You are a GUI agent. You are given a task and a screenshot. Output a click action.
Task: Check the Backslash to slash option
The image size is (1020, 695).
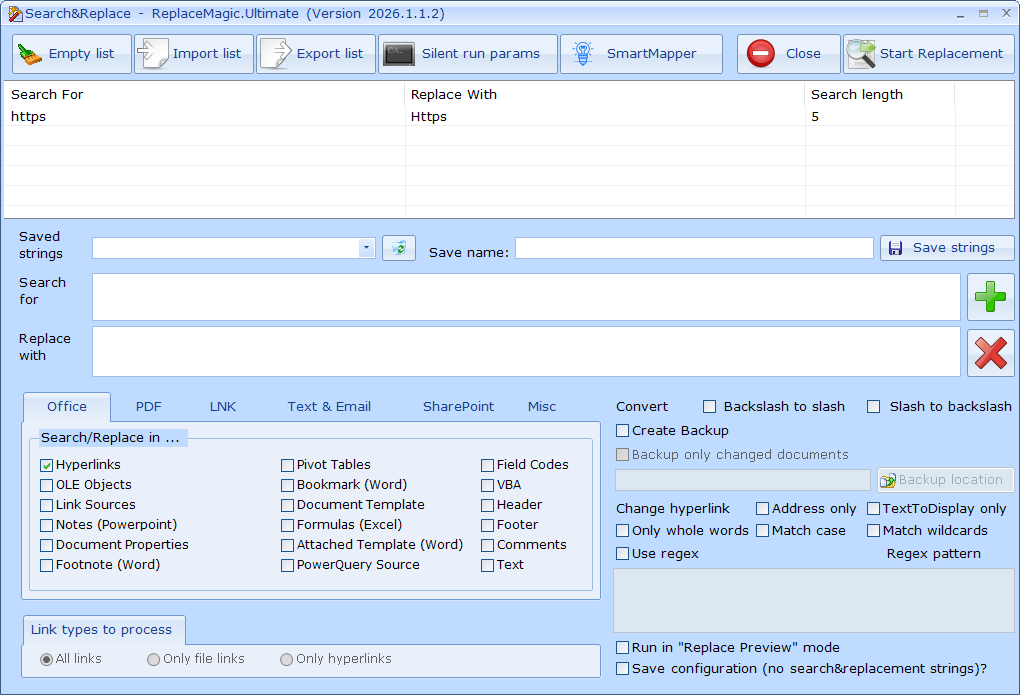[710, 407]
